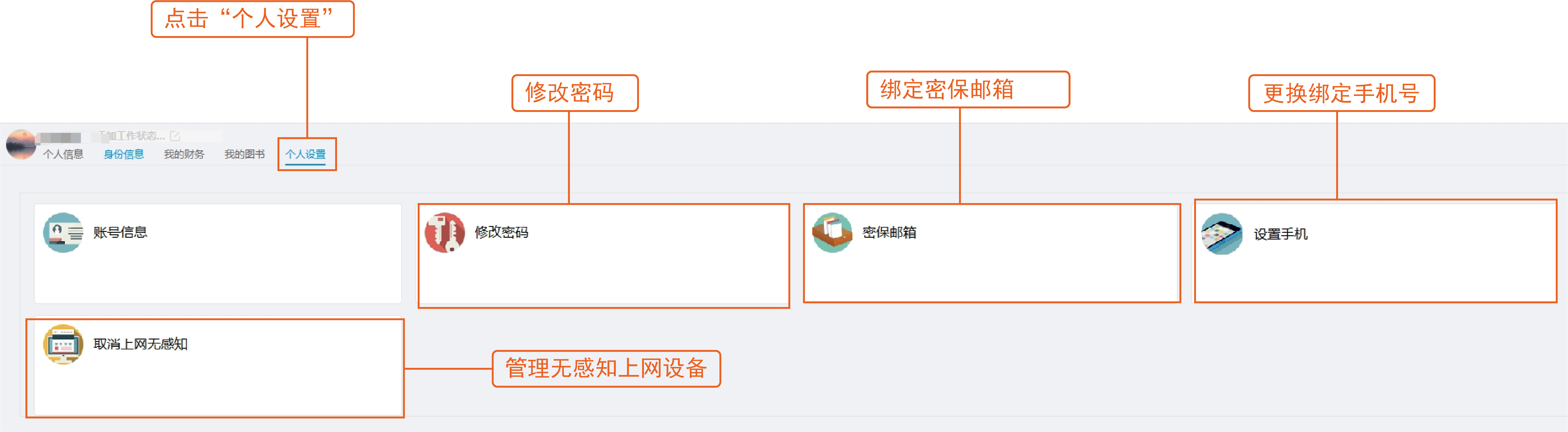Click the 密保邮箱 card title
The width and height of the screenshot is (1568, 432).
click(x=889, y=232)
